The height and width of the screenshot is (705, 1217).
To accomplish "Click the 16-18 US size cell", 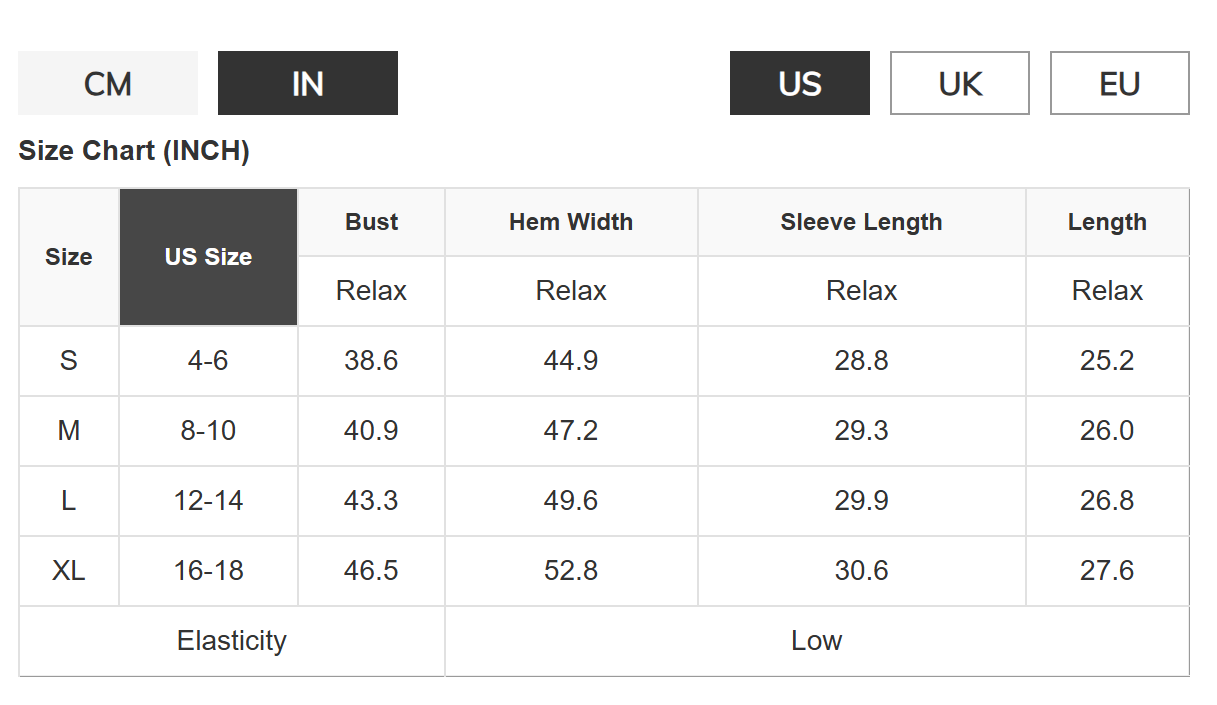I will [x=208, y=570].
